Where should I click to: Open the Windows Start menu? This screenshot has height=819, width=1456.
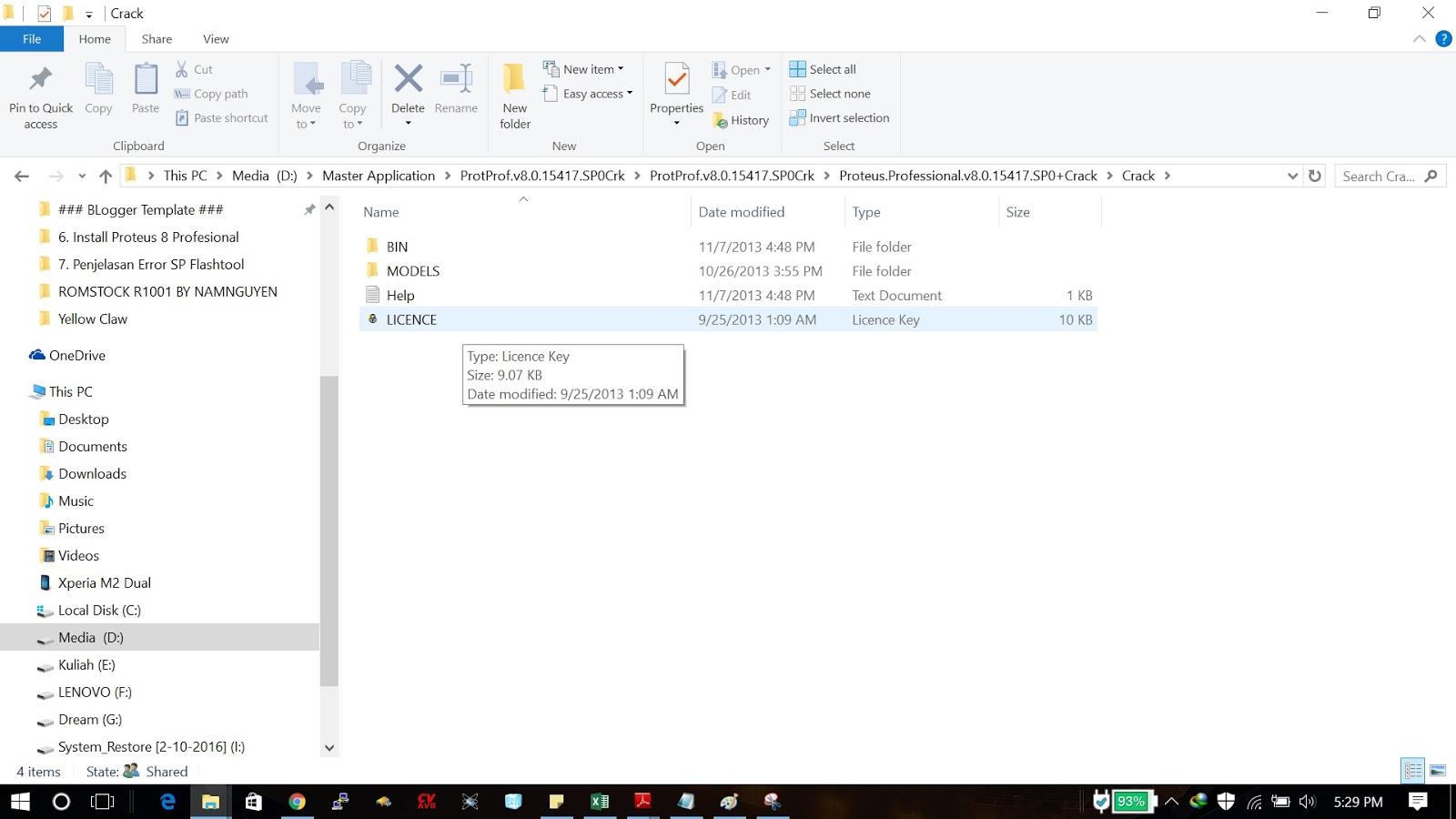point(20,802)
